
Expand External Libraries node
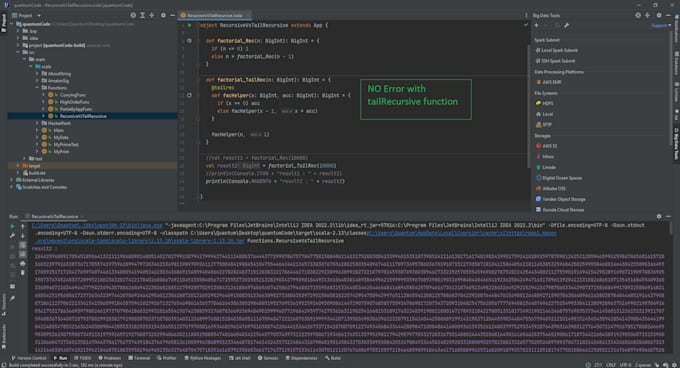12,180
